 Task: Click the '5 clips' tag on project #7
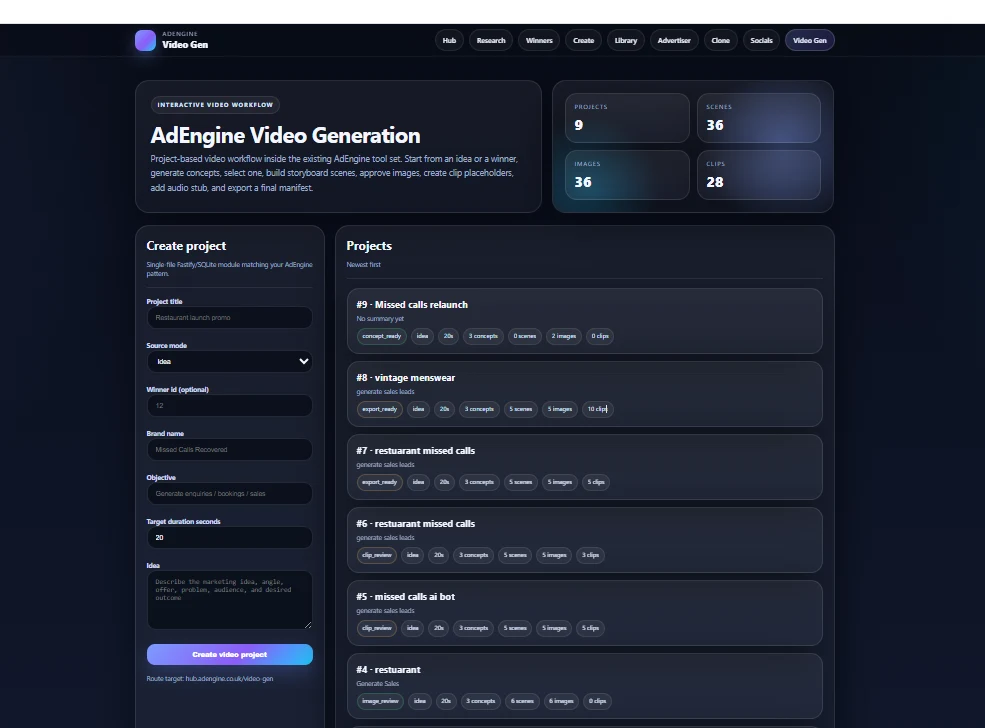[596, 482]
